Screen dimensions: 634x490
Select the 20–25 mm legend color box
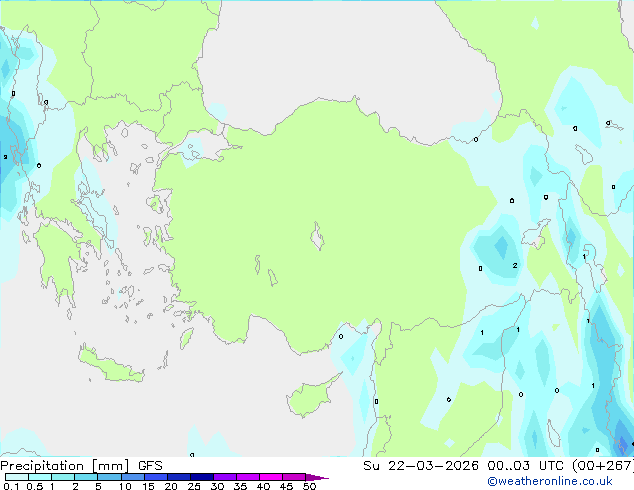click(179, 477)
